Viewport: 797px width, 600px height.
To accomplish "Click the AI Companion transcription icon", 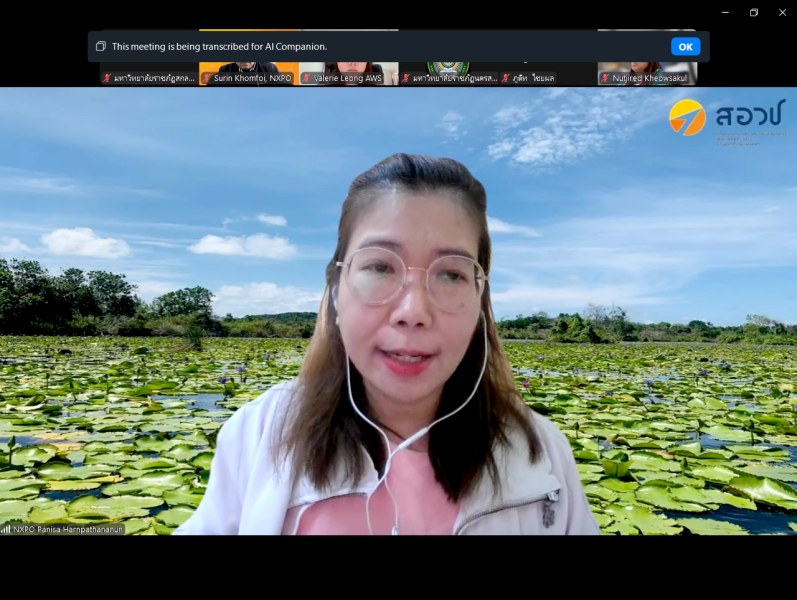I will pos(100,46).
